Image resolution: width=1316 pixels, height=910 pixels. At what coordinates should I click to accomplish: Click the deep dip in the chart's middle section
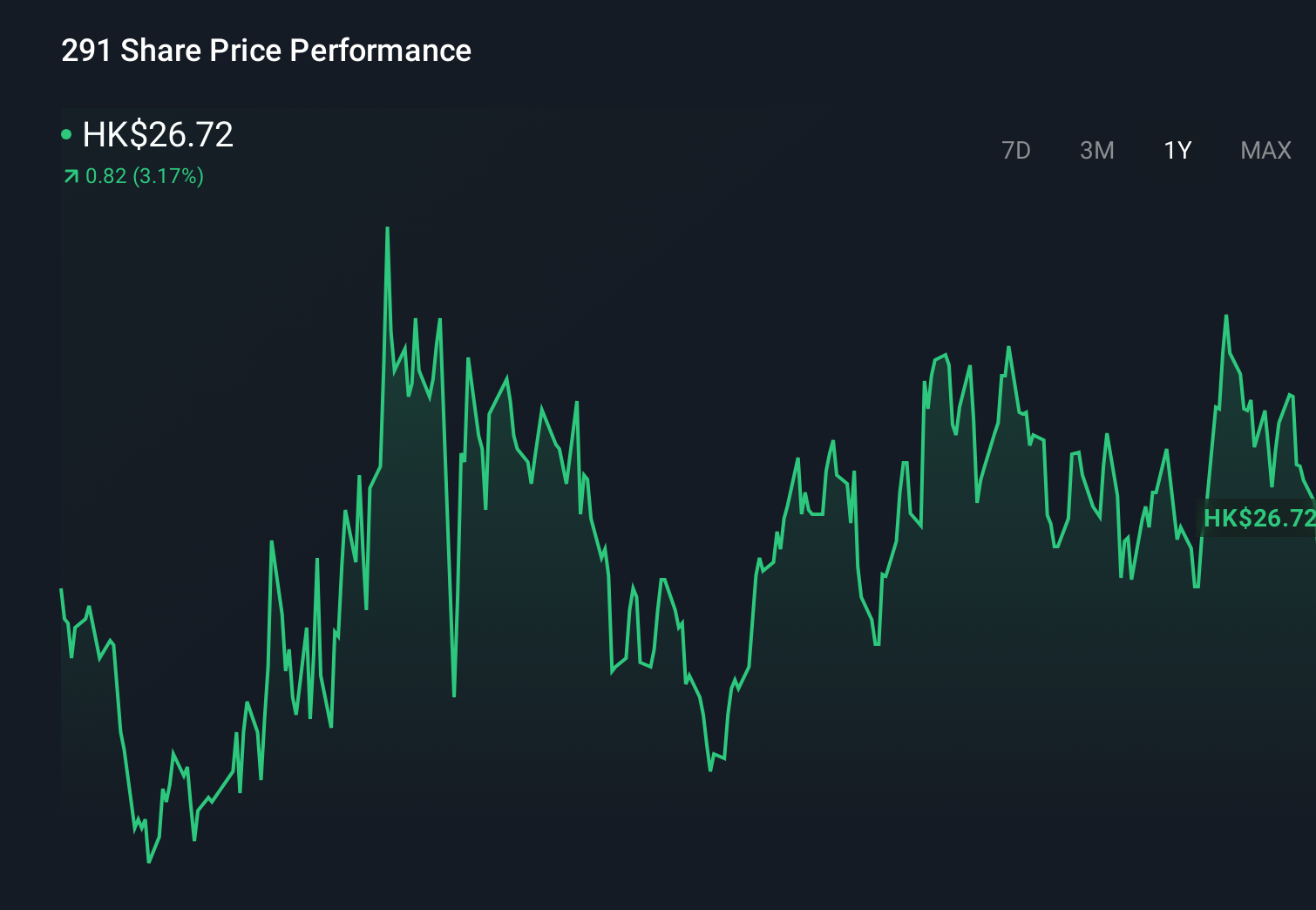point(711,770)
